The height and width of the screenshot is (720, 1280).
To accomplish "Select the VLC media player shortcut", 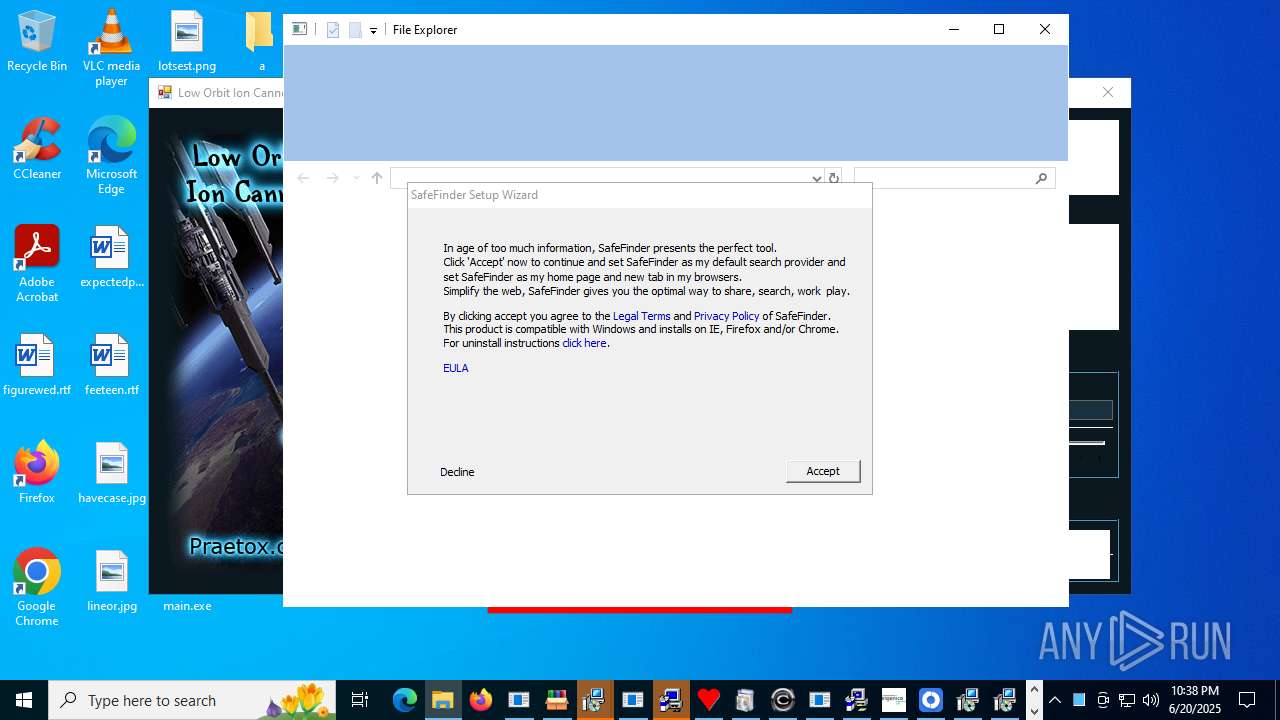I will coord(111,48).
